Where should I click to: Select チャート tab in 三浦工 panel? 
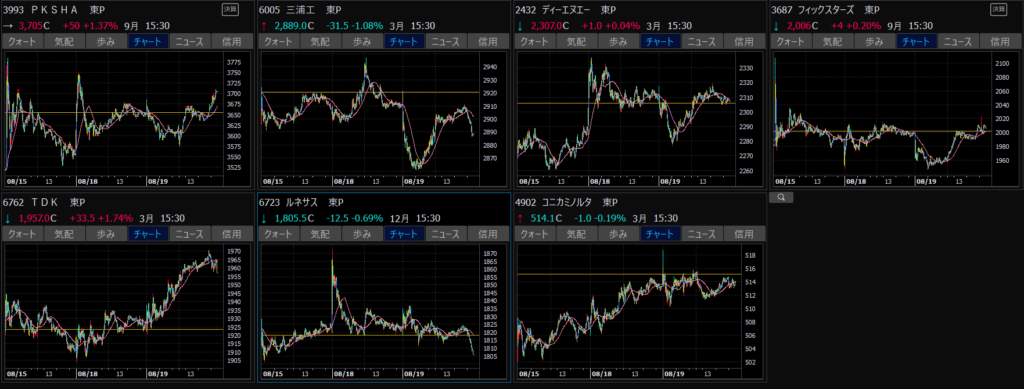click(404, 42)
